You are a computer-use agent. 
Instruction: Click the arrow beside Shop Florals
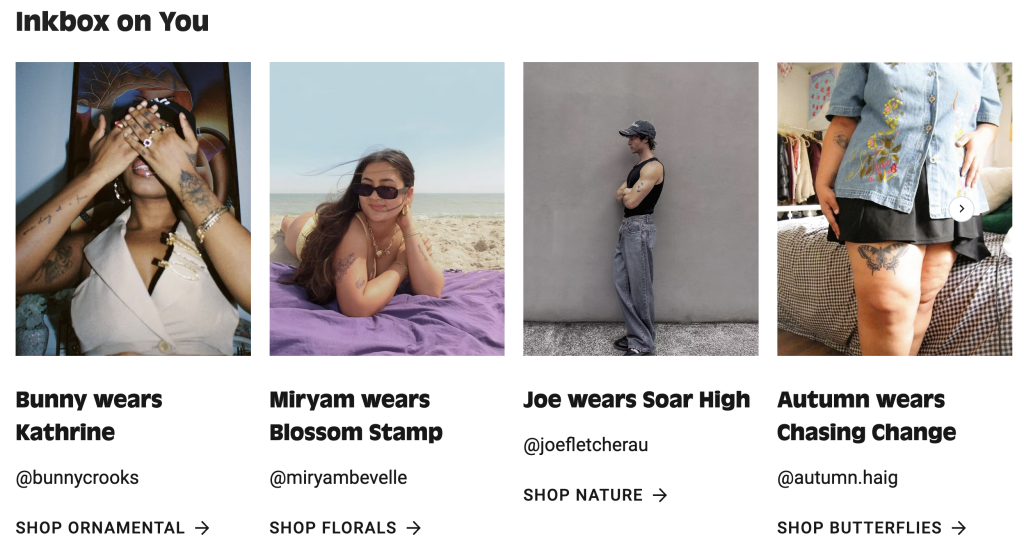[413, 528]
